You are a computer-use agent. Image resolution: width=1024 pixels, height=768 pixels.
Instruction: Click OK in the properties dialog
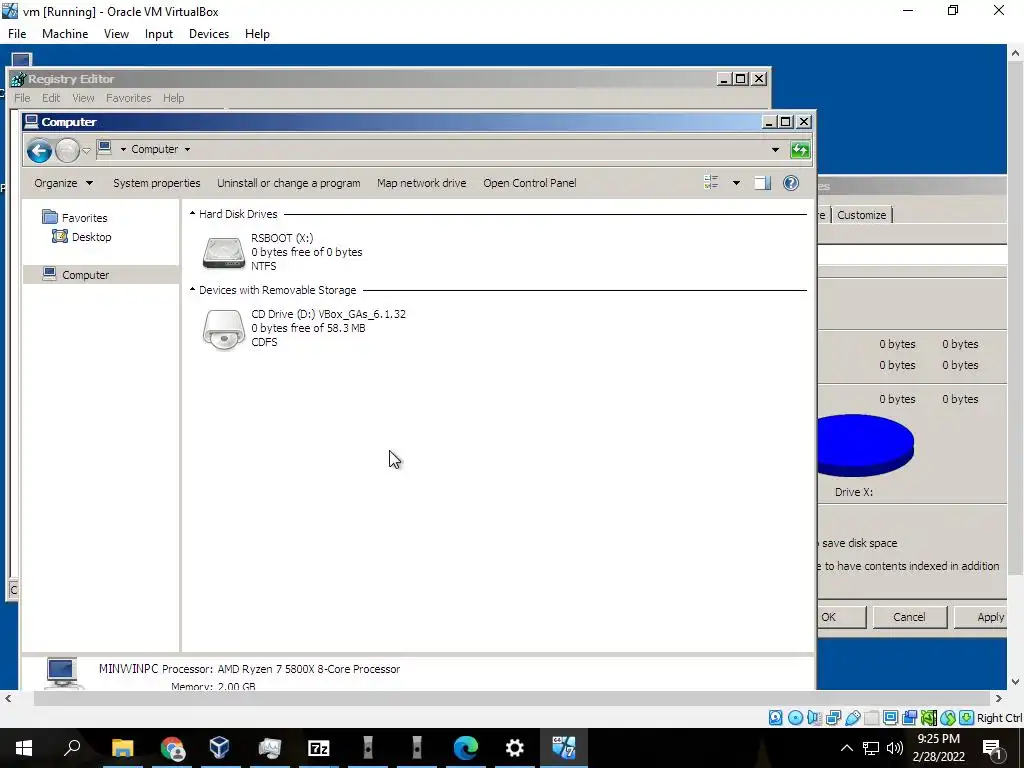point(840,617)
